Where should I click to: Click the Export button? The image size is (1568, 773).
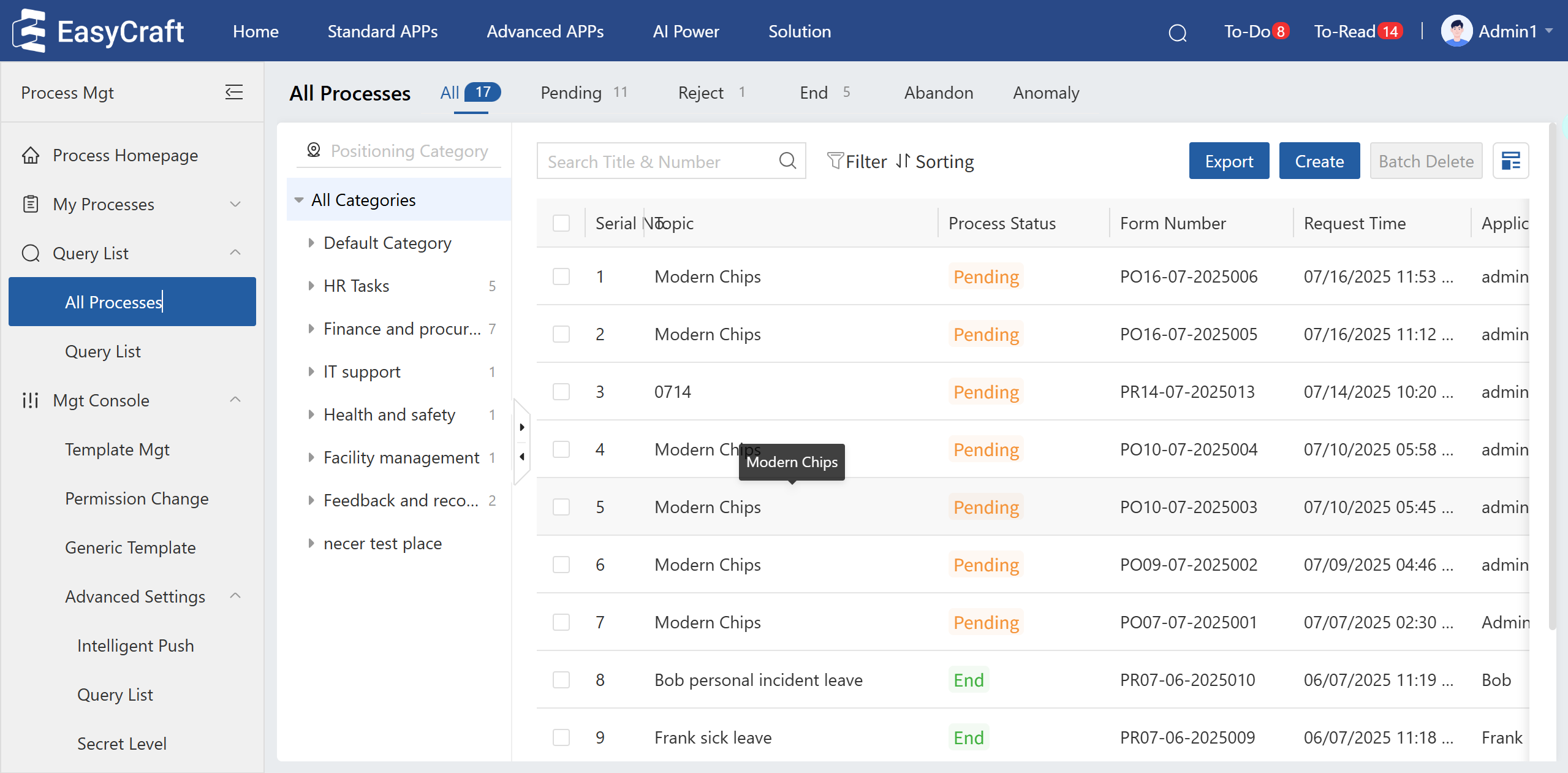[1229, 161]
